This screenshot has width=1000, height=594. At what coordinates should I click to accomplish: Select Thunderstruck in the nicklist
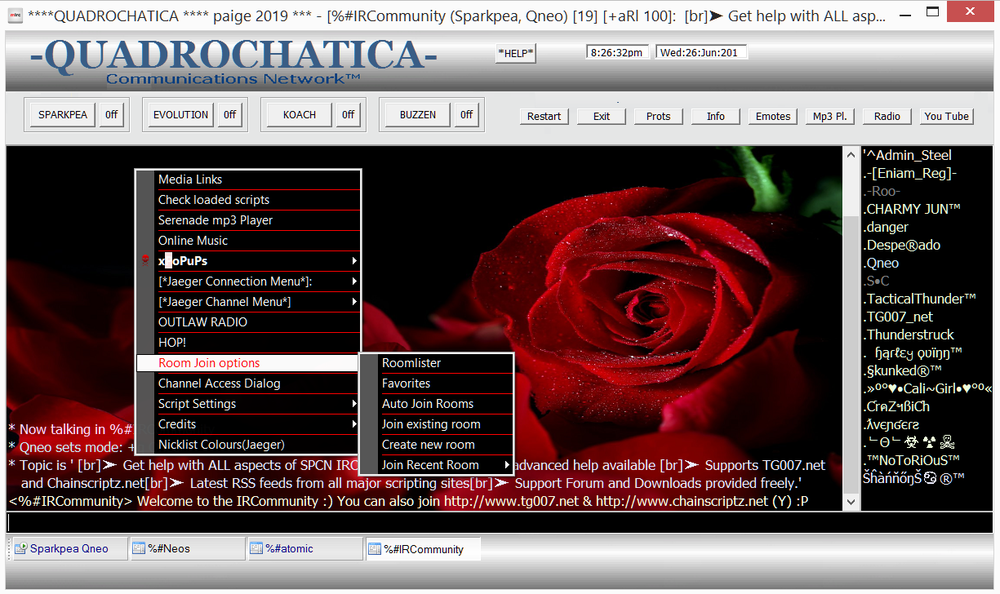click(x=910, y=335)
